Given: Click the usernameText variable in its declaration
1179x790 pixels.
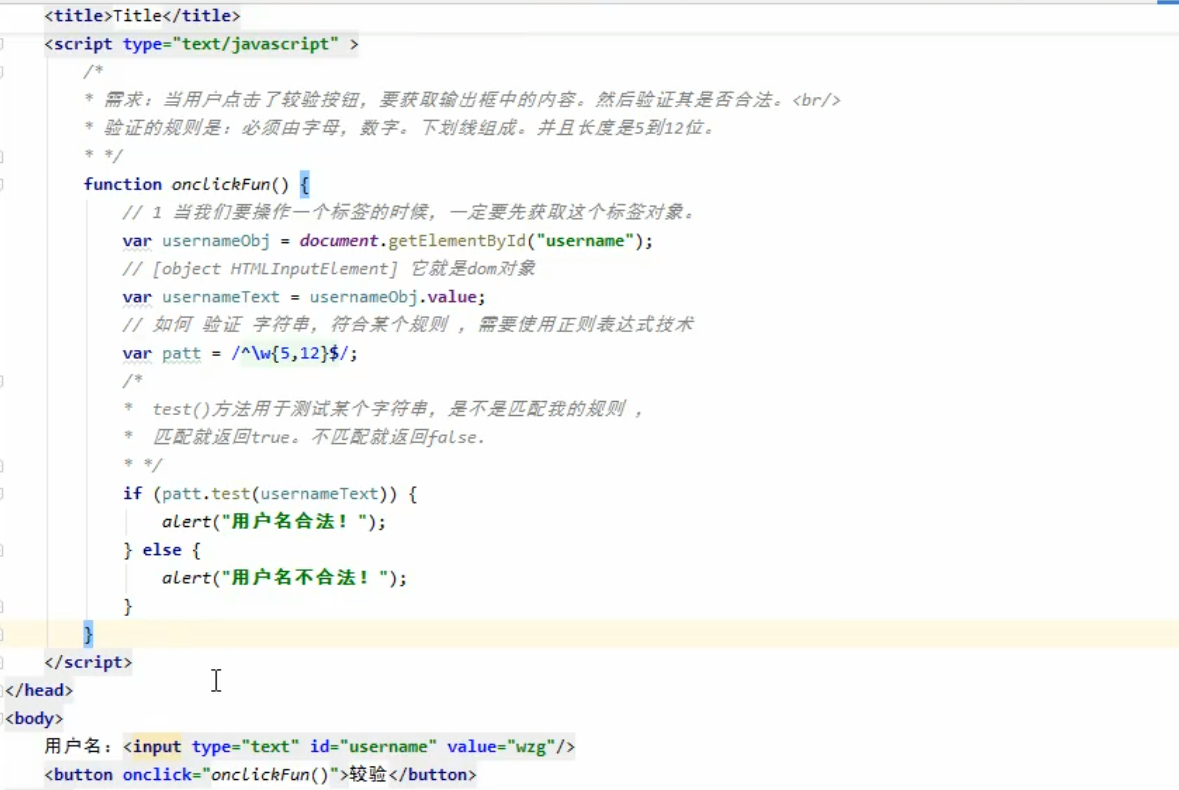Looking at the screenshot, I should pyautogui.click(x=220, y=297).
